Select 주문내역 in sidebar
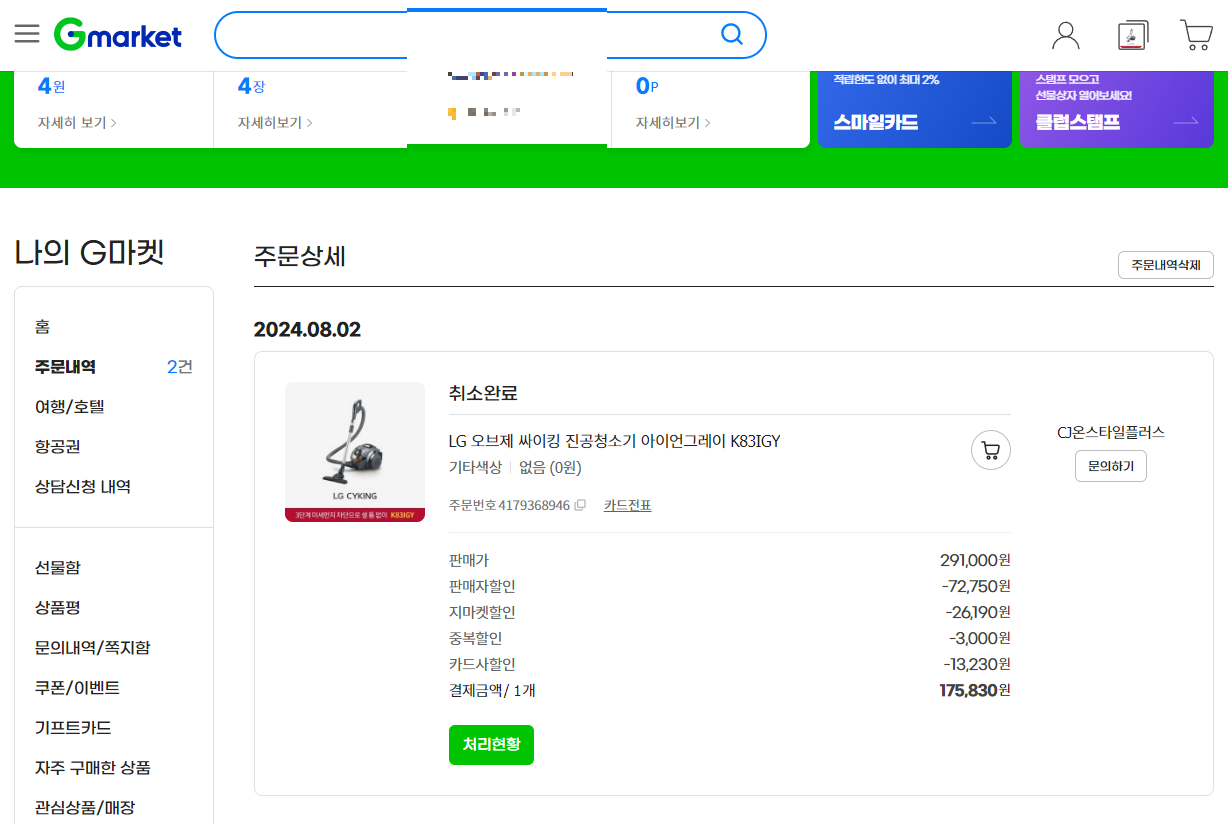The height and width of the screenshot is (824, 1228). click(65, 367)
